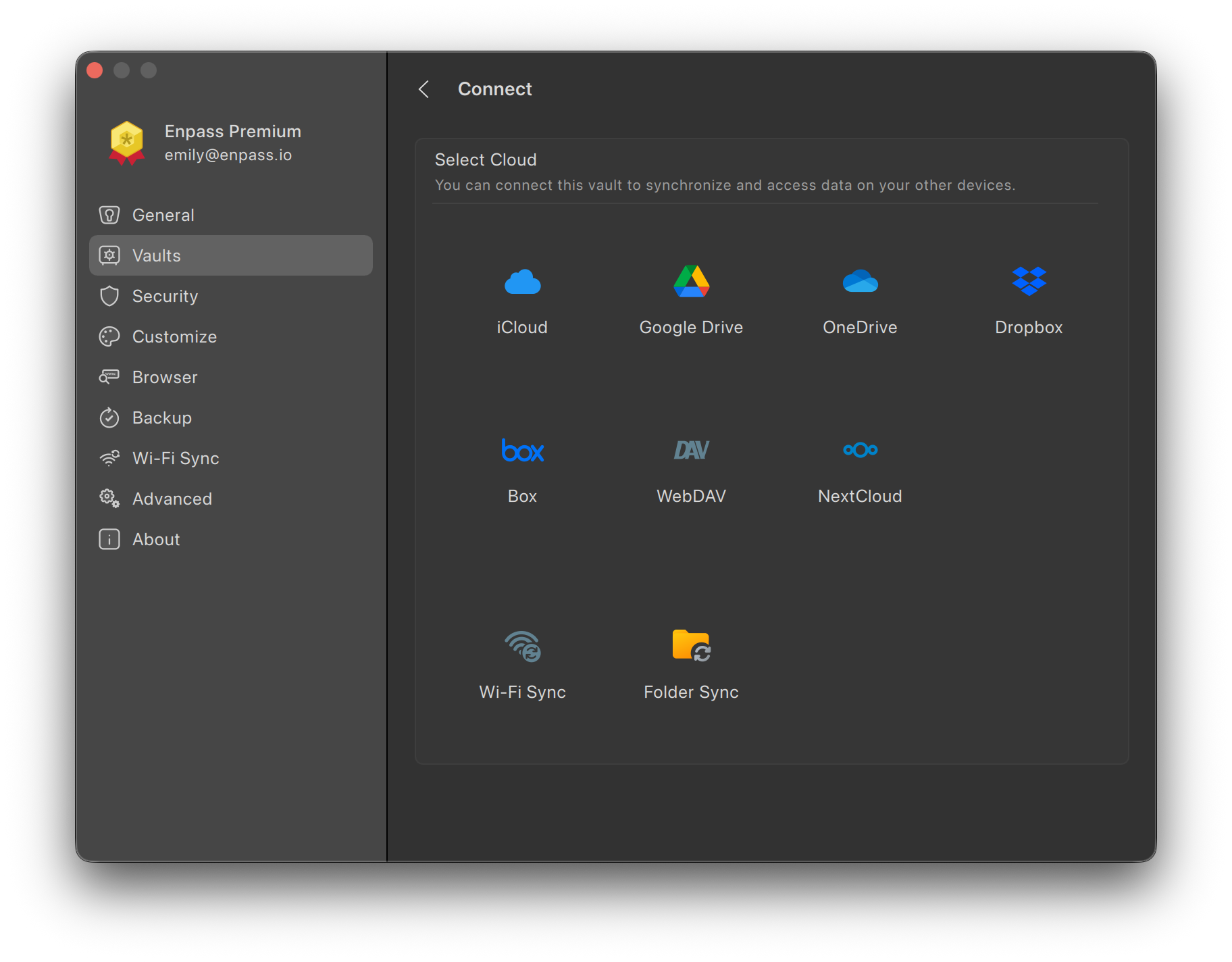Image resolution: width=1232 pixels, height=962 pixels.
Task: Open Wi-Fi Sync in the sidebar
Action: pos(231,458)
